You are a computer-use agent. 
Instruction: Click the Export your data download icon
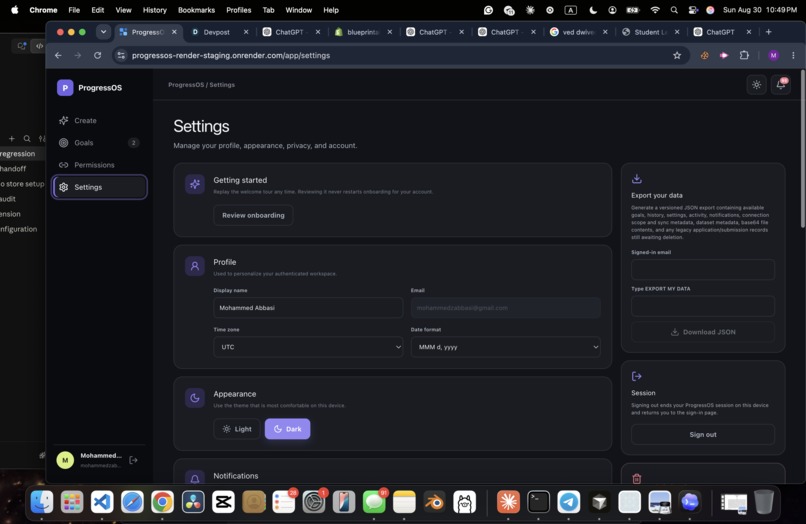pyautogui.click(x=636, y=179)
